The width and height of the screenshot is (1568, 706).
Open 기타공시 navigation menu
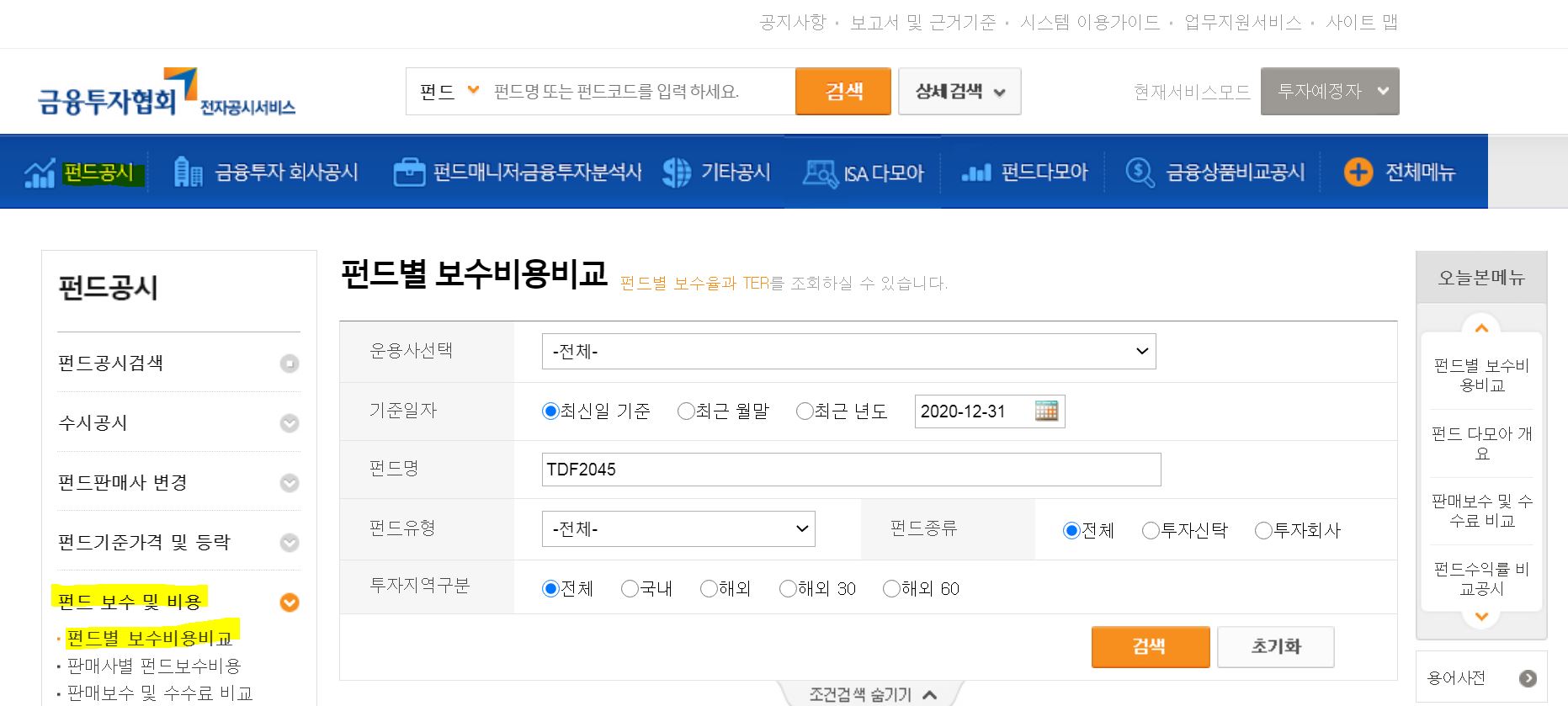coord(736,173)
